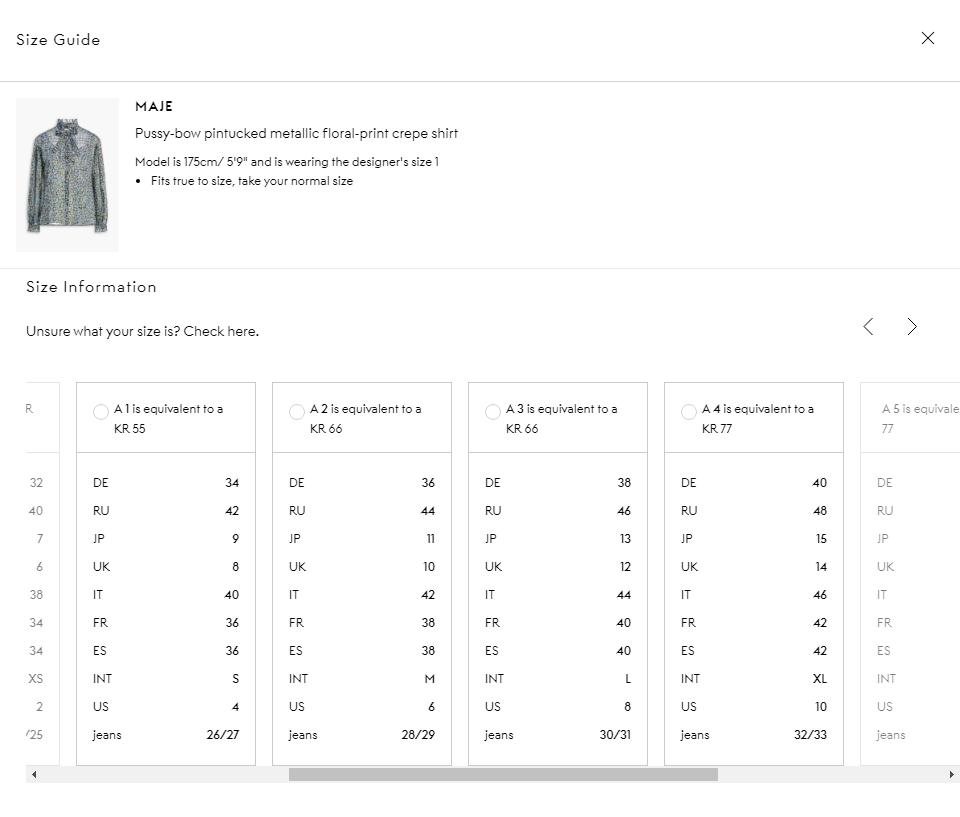
Task: Click jeans value 28/29 in A 2 card
Action: click(418, 735)
